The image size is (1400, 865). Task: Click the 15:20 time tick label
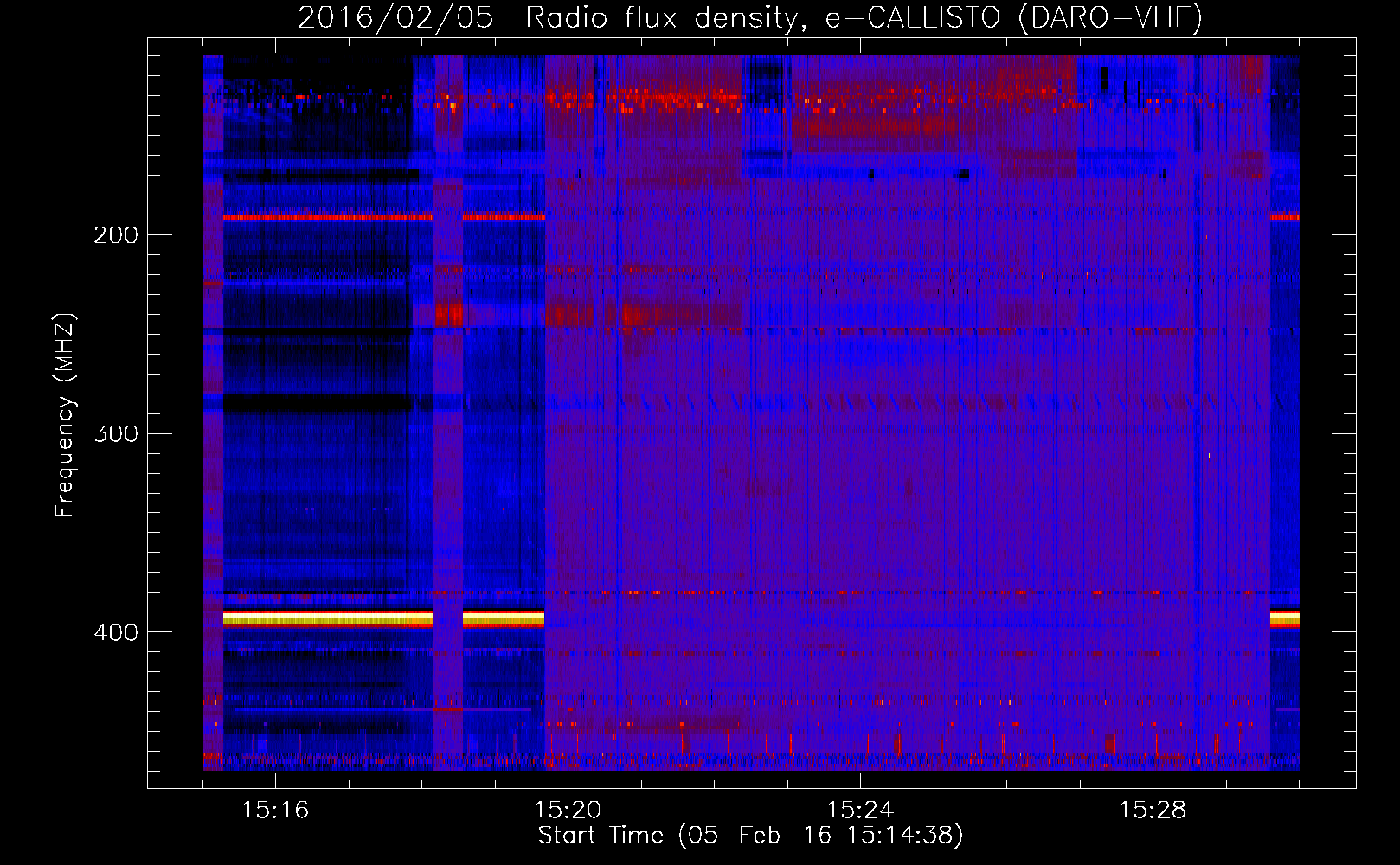(x=568, y=810)
